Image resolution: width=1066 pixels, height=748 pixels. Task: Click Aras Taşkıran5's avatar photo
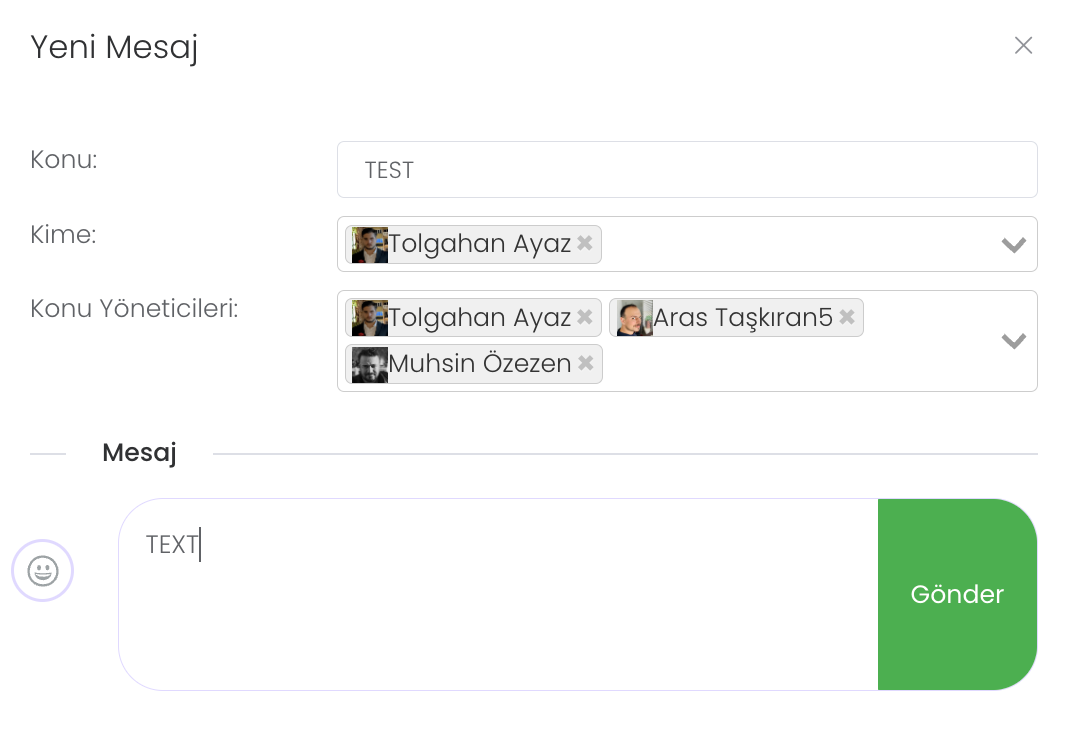click(634, 318)
